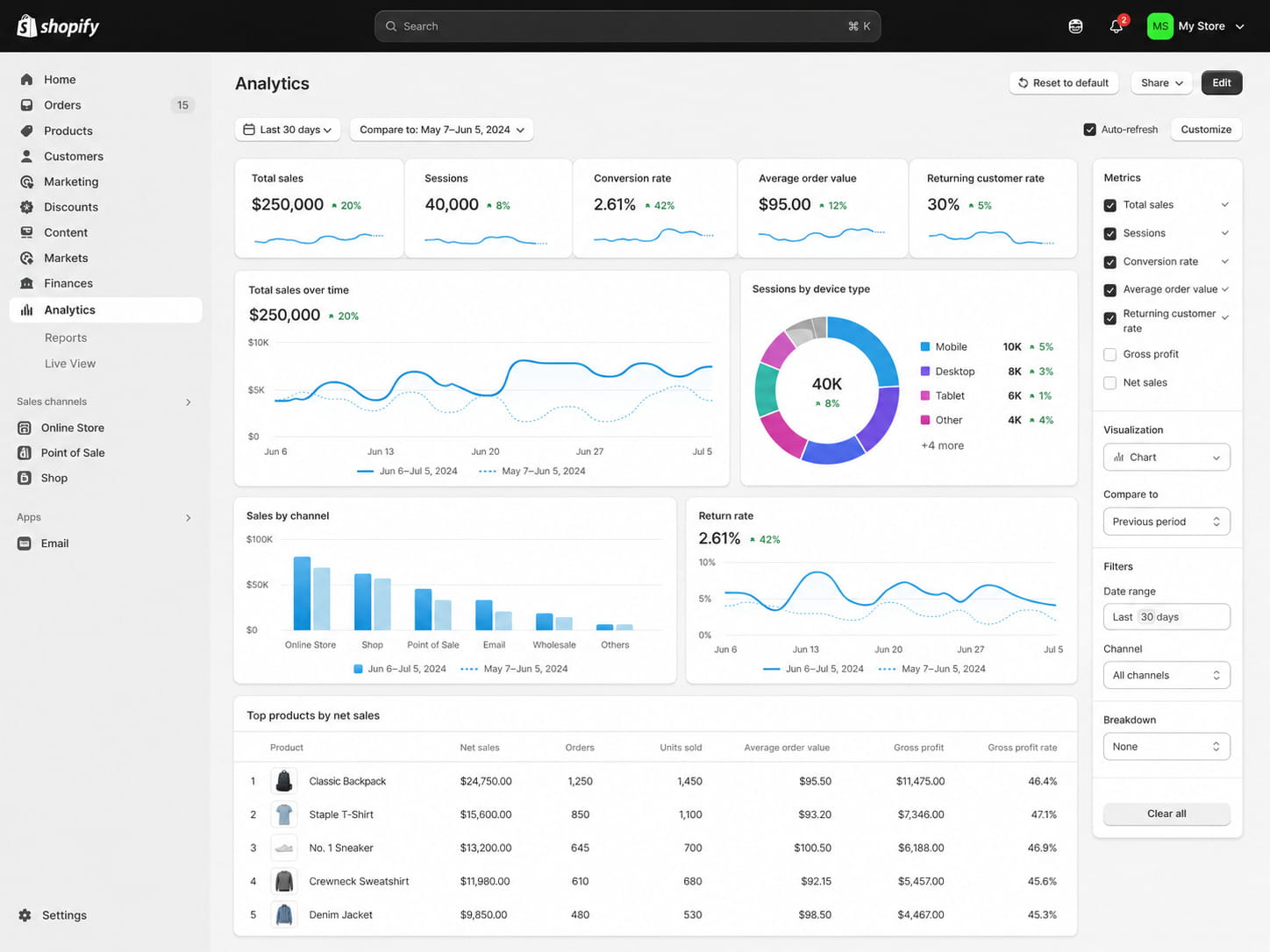This screenshot has width=1270, height=952.
Task: Click the Reset to default arrow icon
Action: 1023,83
